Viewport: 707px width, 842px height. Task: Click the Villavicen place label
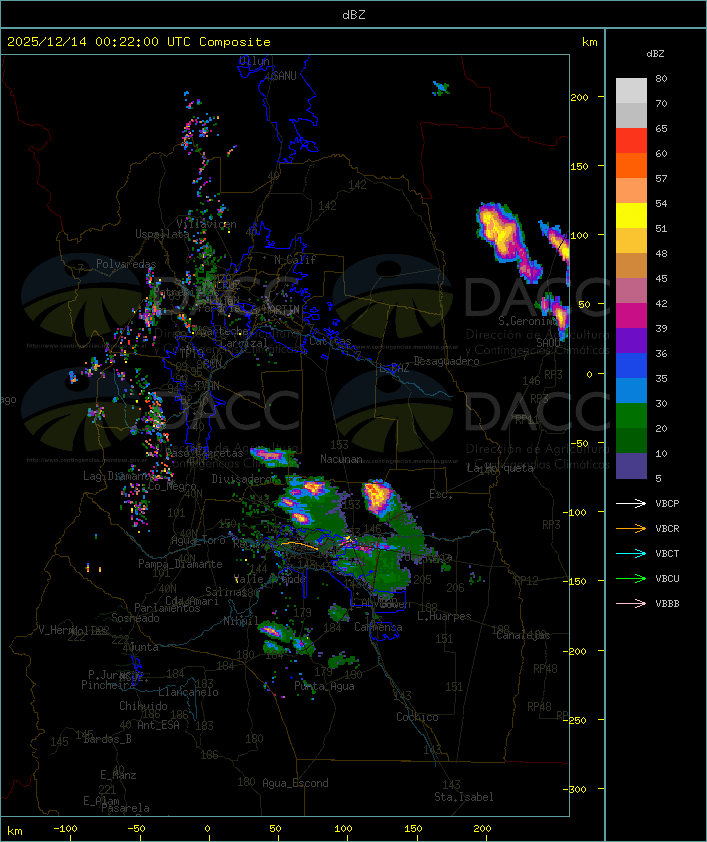click(207, 224)
